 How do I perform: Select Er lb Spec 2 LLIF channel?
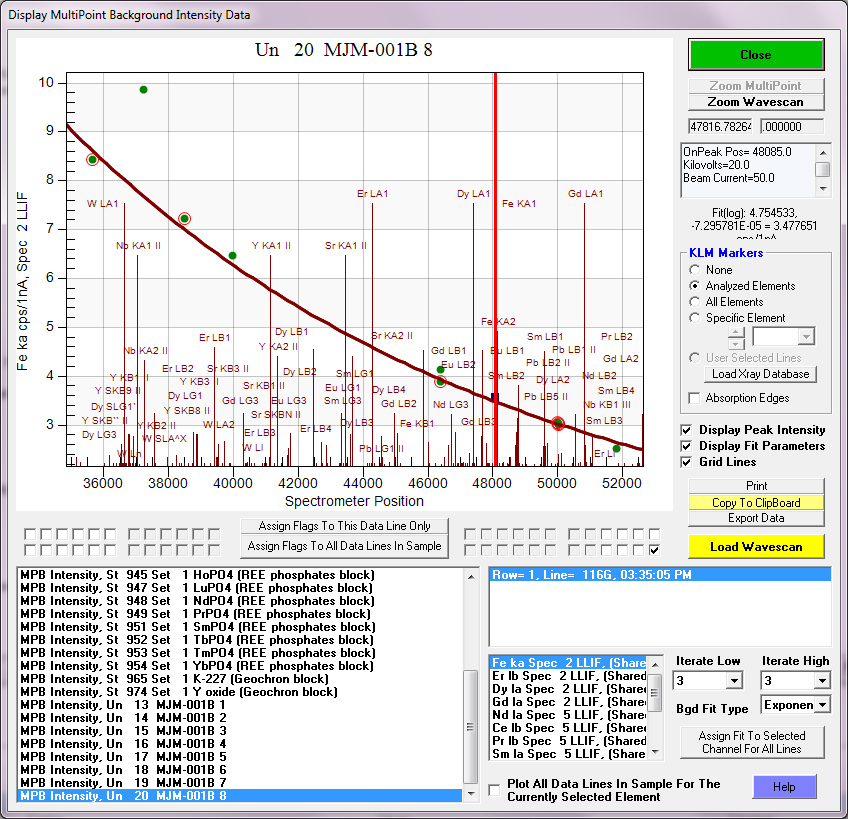click(568, 676)
